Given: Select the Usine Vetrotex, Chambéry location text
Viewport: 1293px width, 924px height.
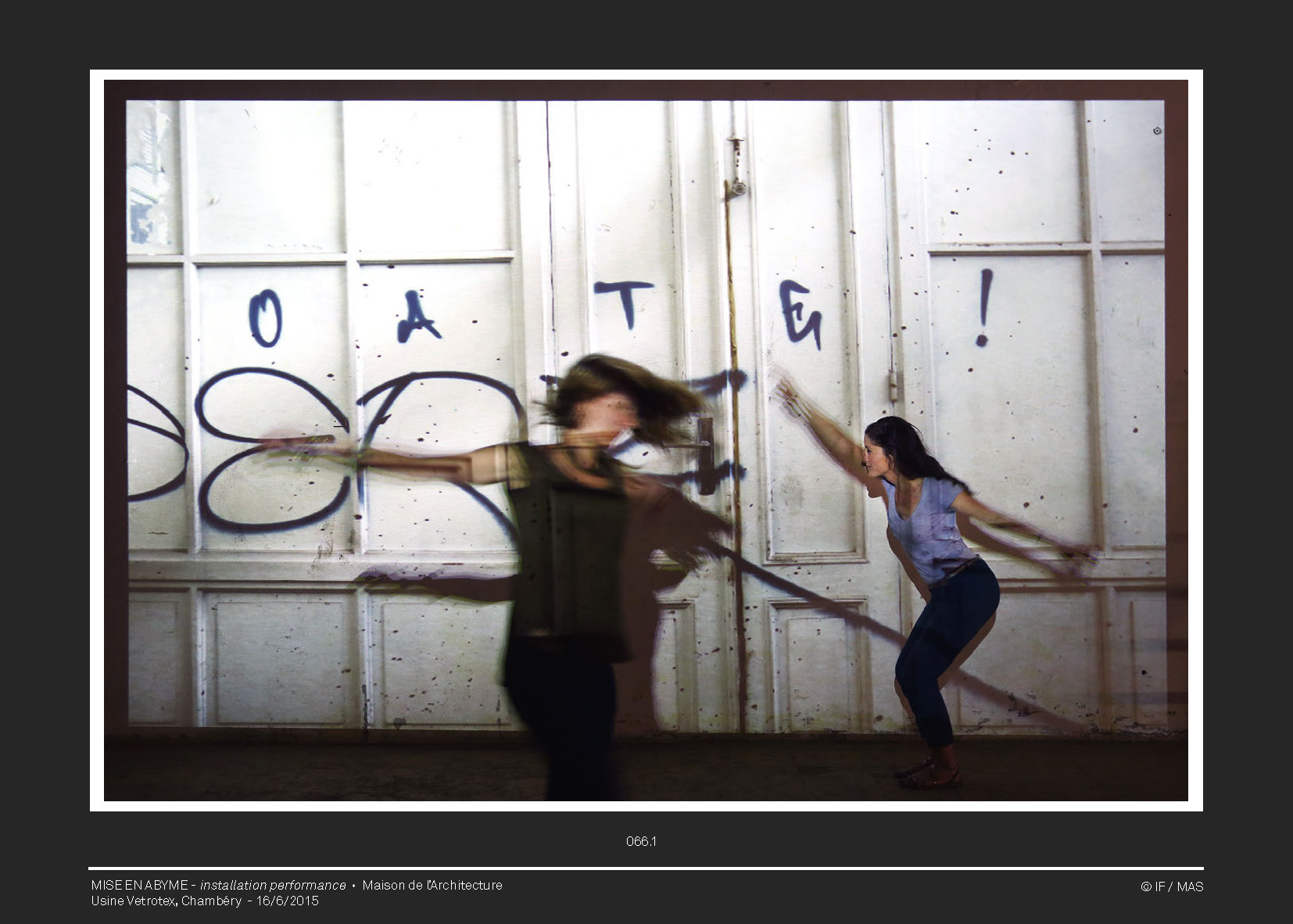Looking at the screenshot, I should click(x=166, y=901).
